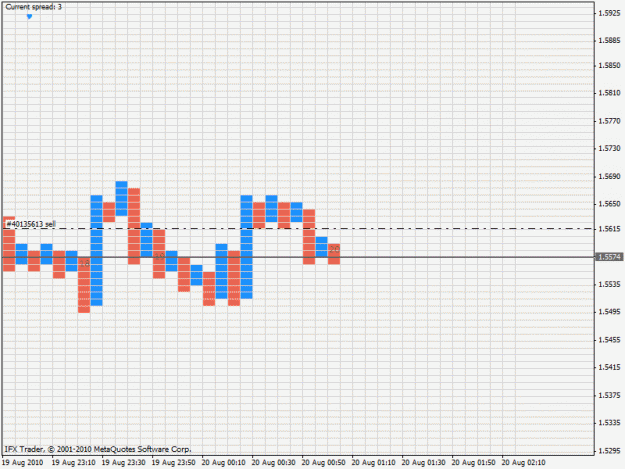Click the 1.5810 price axis label
The width and height of the screenshot is (625, 469).
609,93
